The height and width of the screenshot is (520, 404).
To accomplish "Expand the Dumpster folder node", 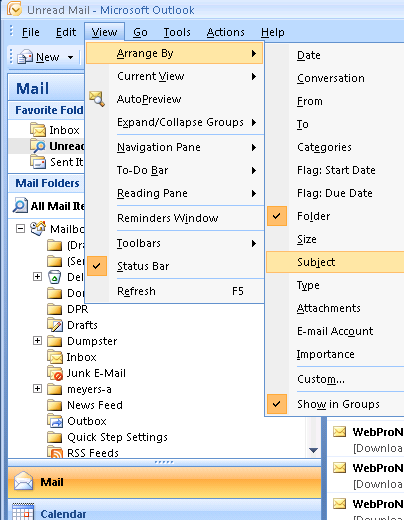I will click(37, 341).
